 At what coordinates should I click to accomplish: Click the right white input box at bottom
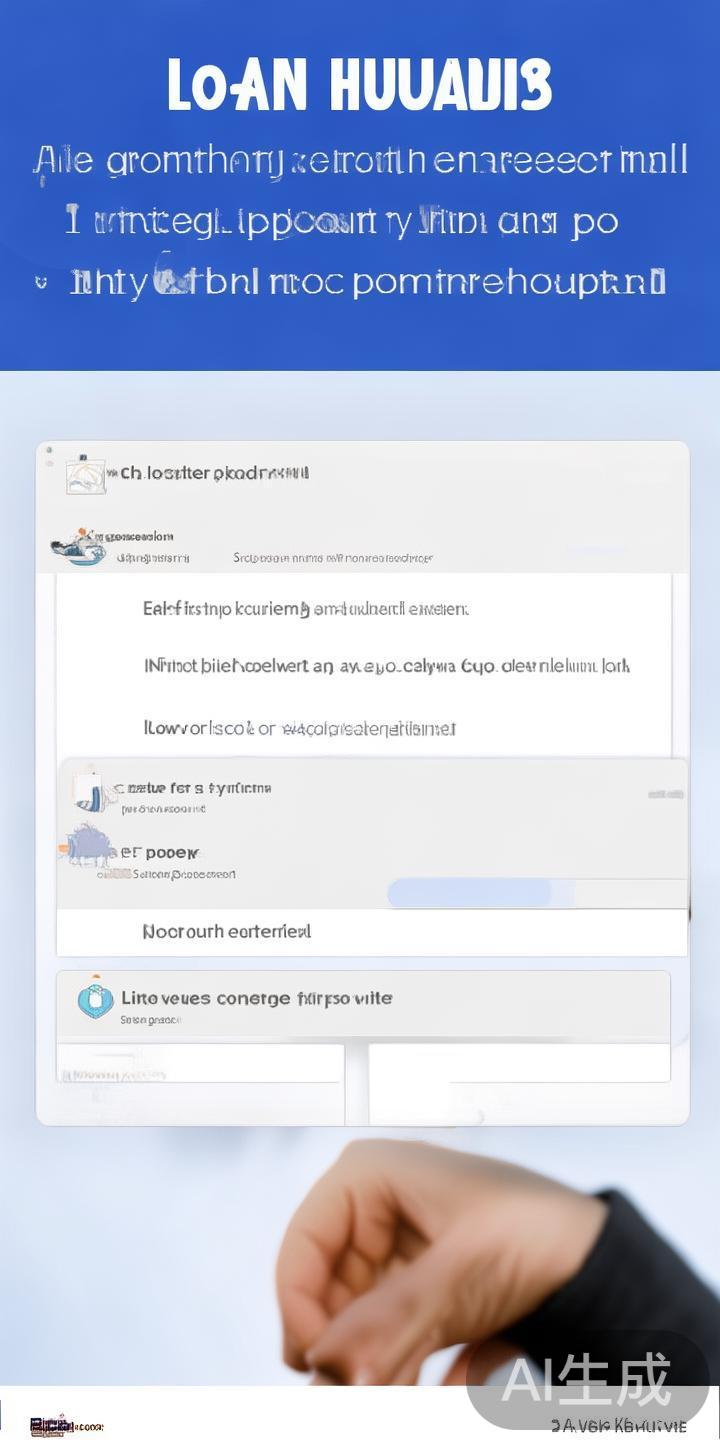(519, 1063)
